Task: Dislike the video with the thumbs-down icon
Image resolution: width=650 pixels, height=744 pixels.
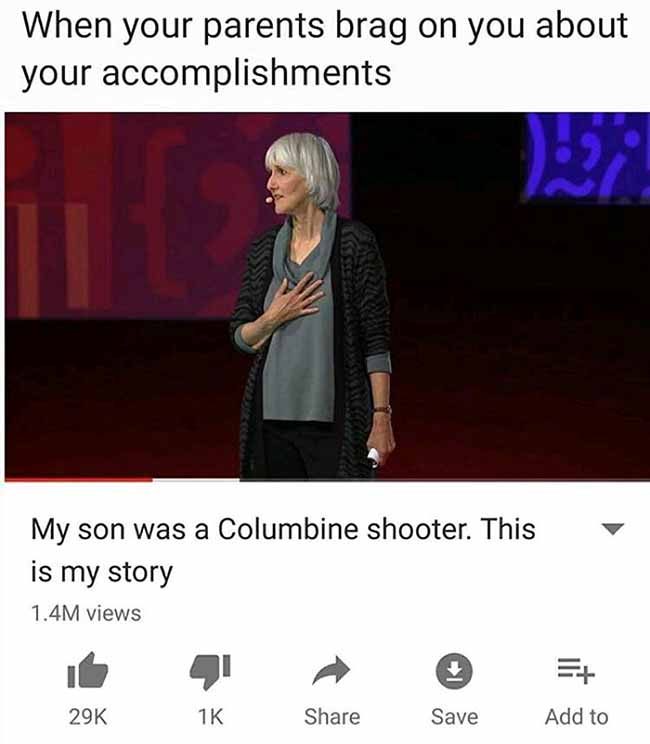Action: pyautogui.click(x=210, y=671)
